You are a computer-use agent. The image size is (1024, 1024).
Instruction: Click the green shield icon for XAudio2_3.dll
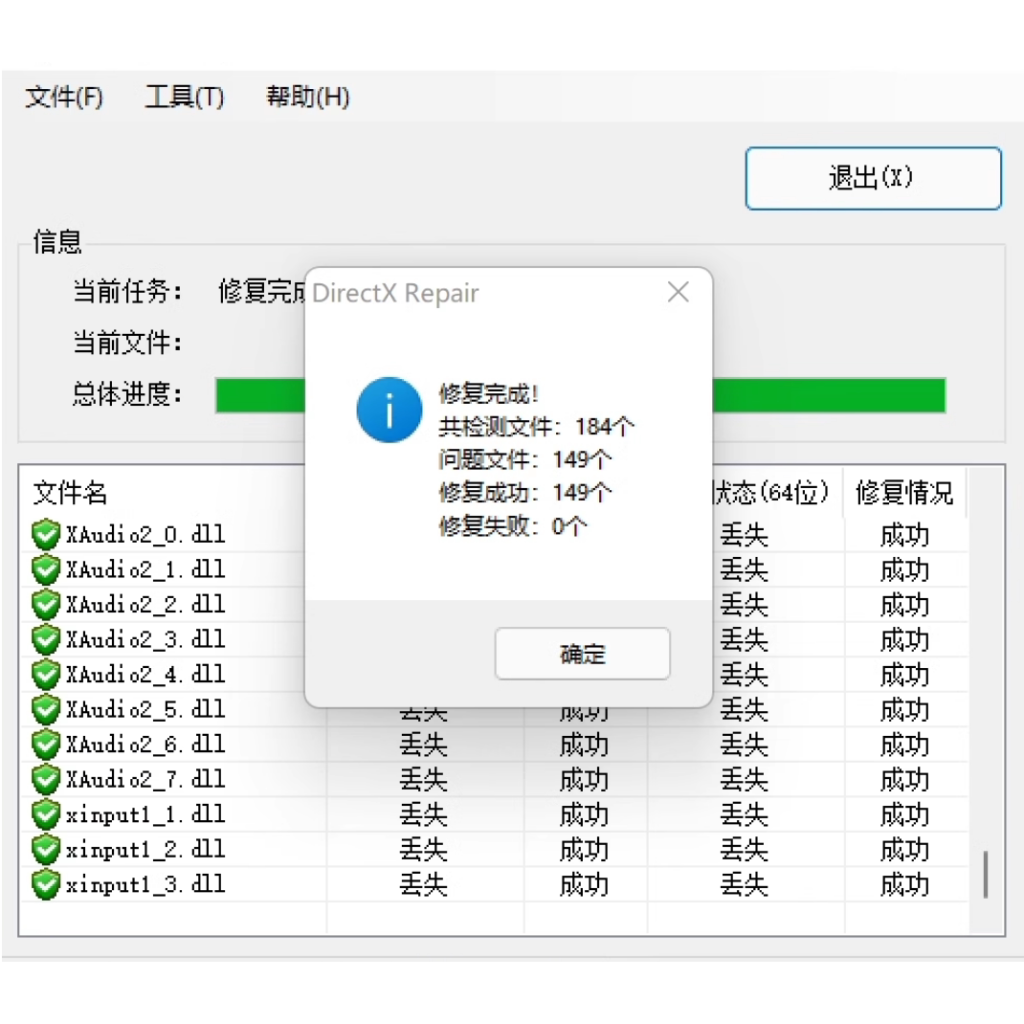46,639
